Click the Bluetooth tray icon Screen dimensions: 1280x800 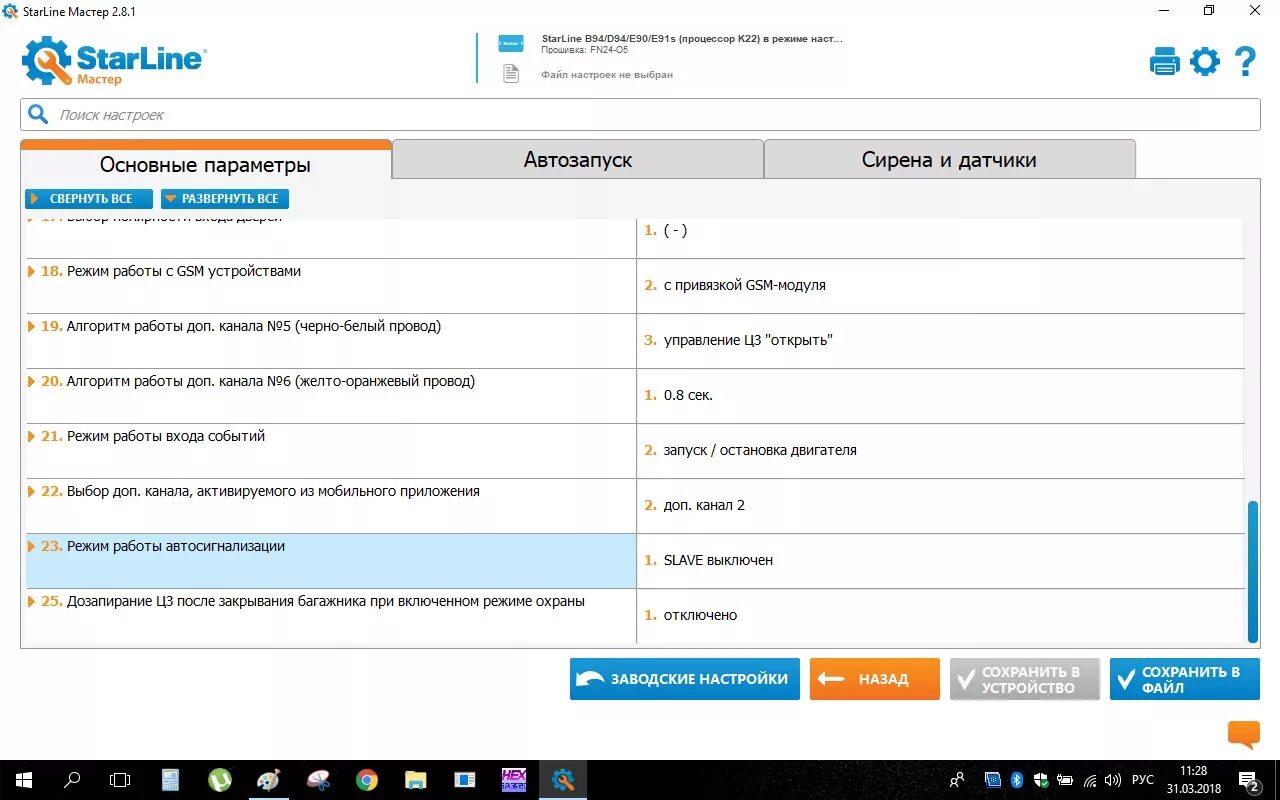click(x=1017, y=780)
